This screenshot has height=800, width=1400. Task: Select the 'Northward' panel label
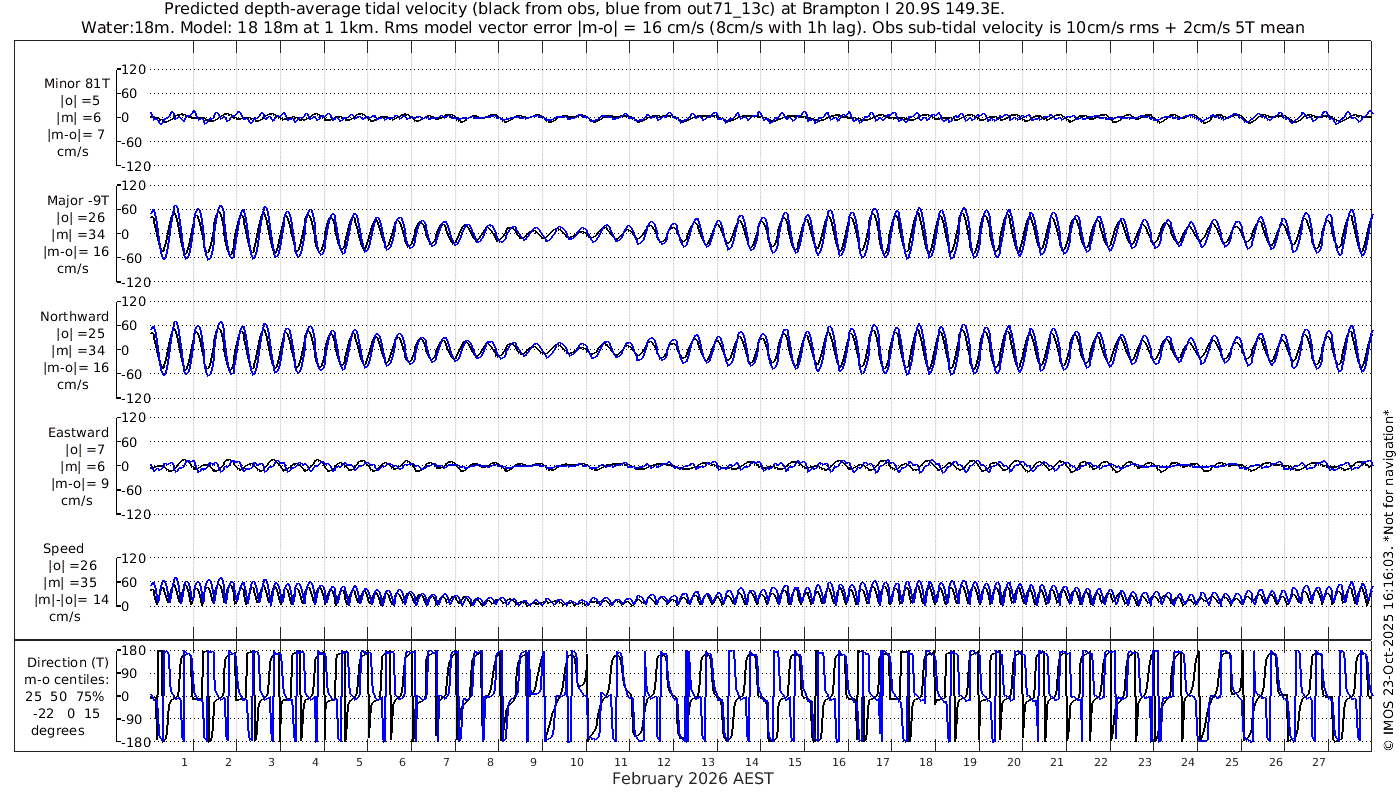pyautogui.click(x=74, y=316)
